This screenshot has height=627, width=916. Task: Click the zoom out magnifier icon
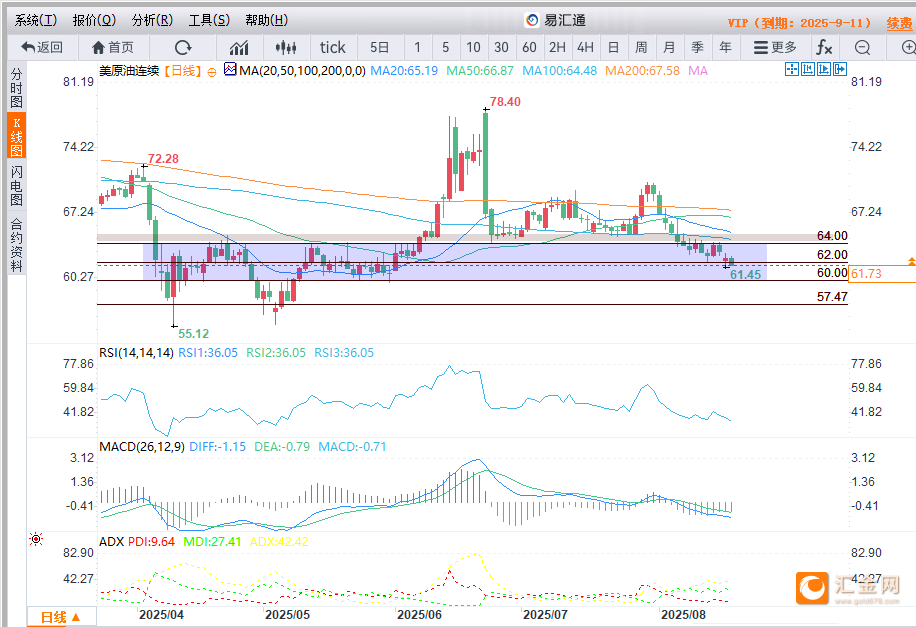(862, 47)
